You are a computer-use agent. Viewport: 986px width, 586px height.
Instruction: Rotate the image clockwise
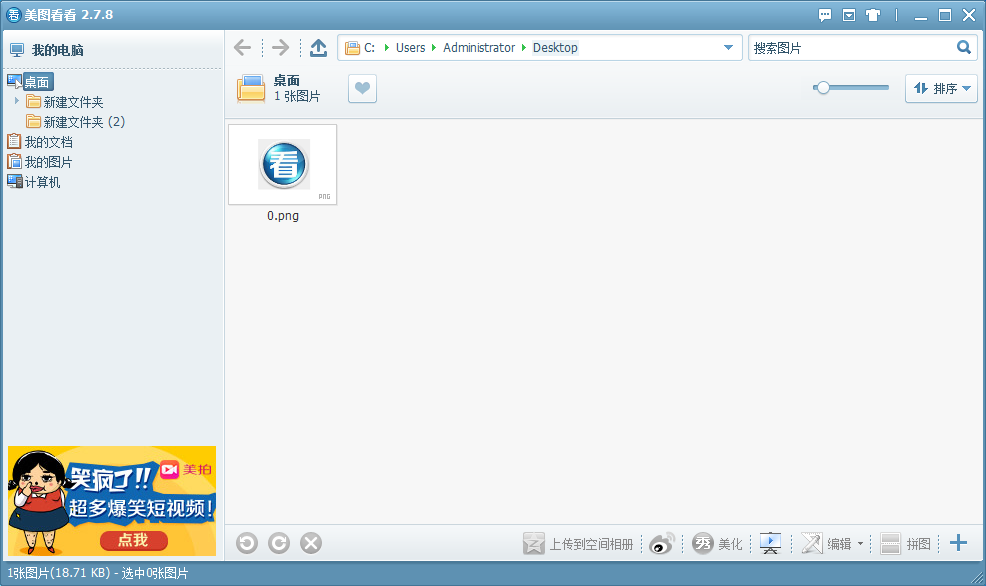point(279,543)
